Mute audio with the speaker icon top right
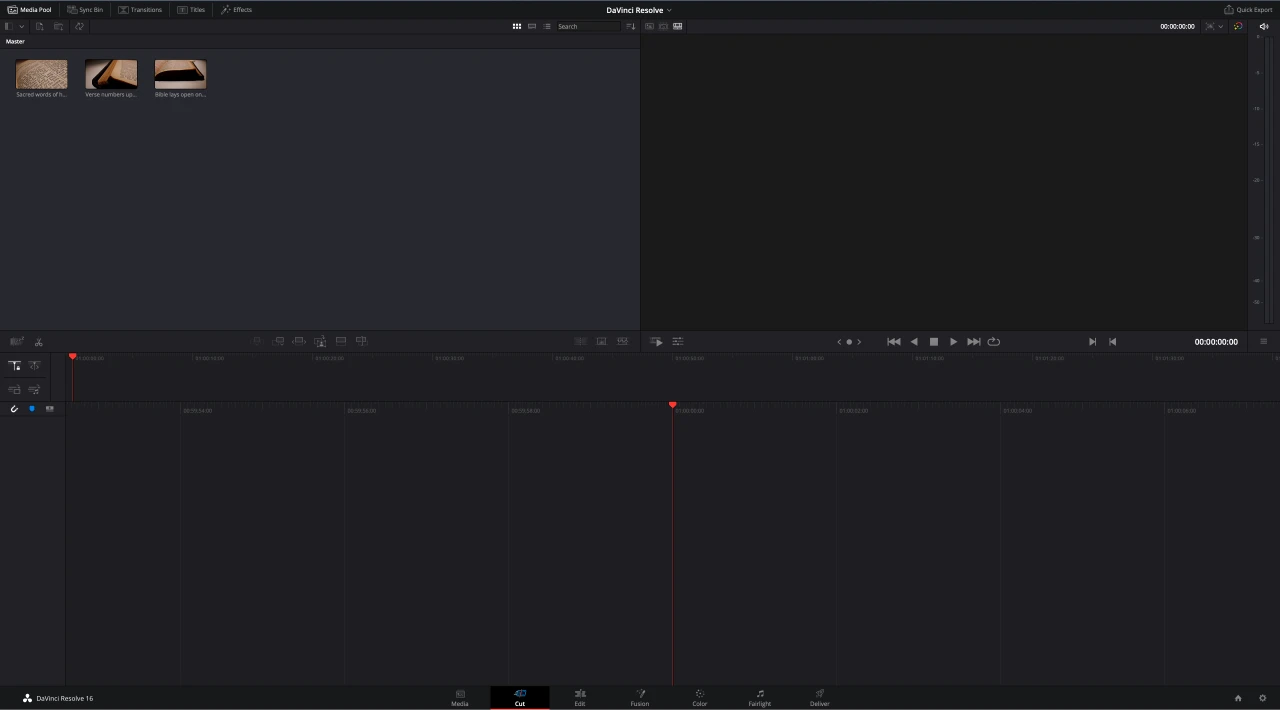Image resolution: width=1280 pixels, height=710 pixels. click(x=1263, y=26)
